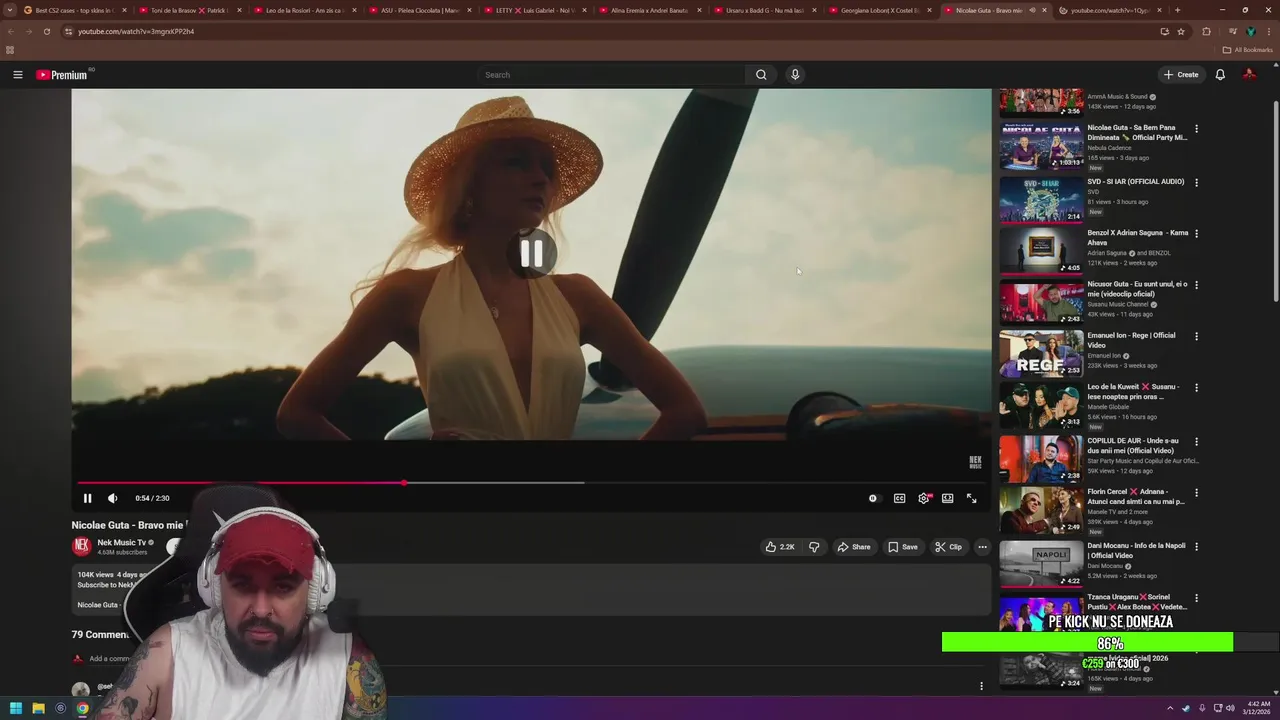Open options for 'SVD - SI IAR' video
The width and height of the screenshot is (1280, 720).
(x=1196, y=183)
